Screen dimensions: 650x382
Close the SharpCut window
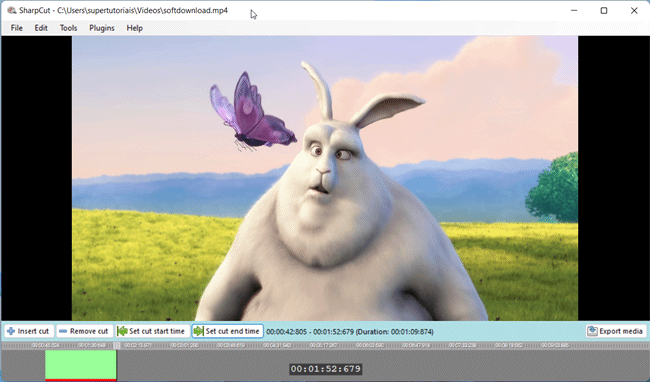click(634, 10)
